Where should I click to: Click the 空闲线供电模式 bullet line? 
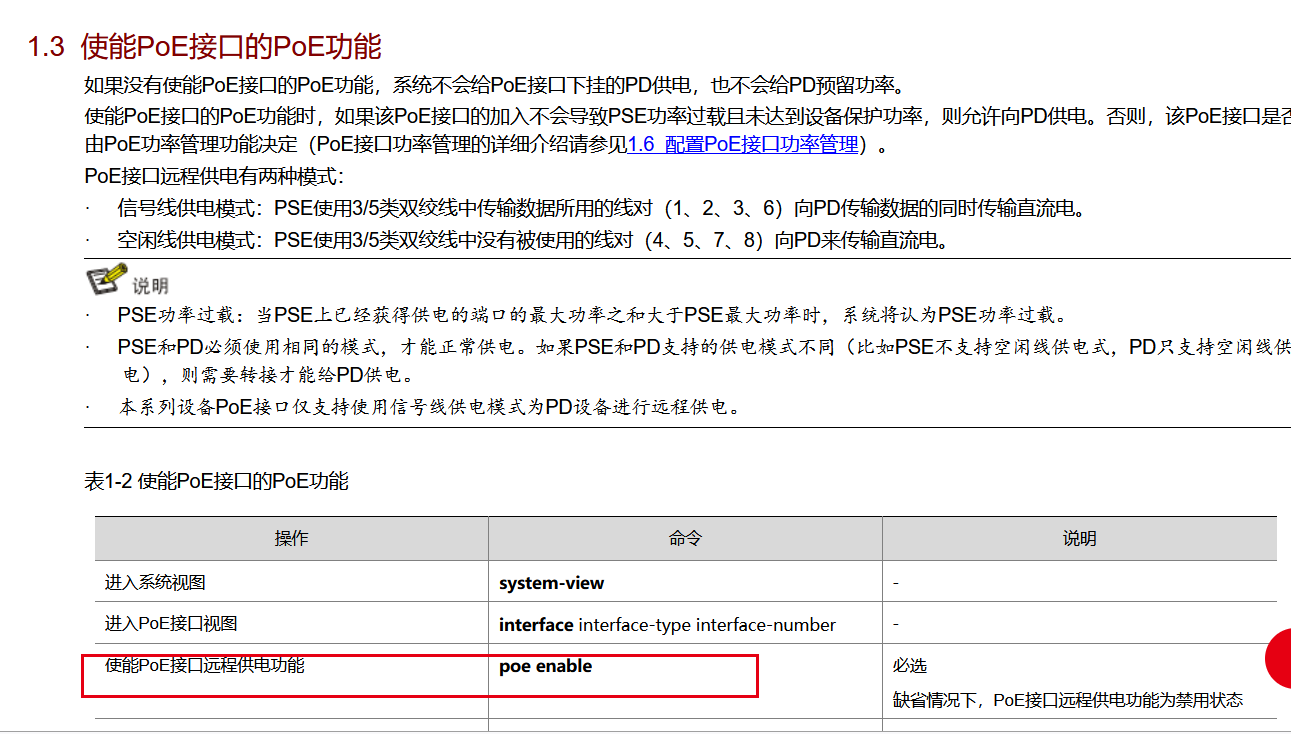click(532, 240)
